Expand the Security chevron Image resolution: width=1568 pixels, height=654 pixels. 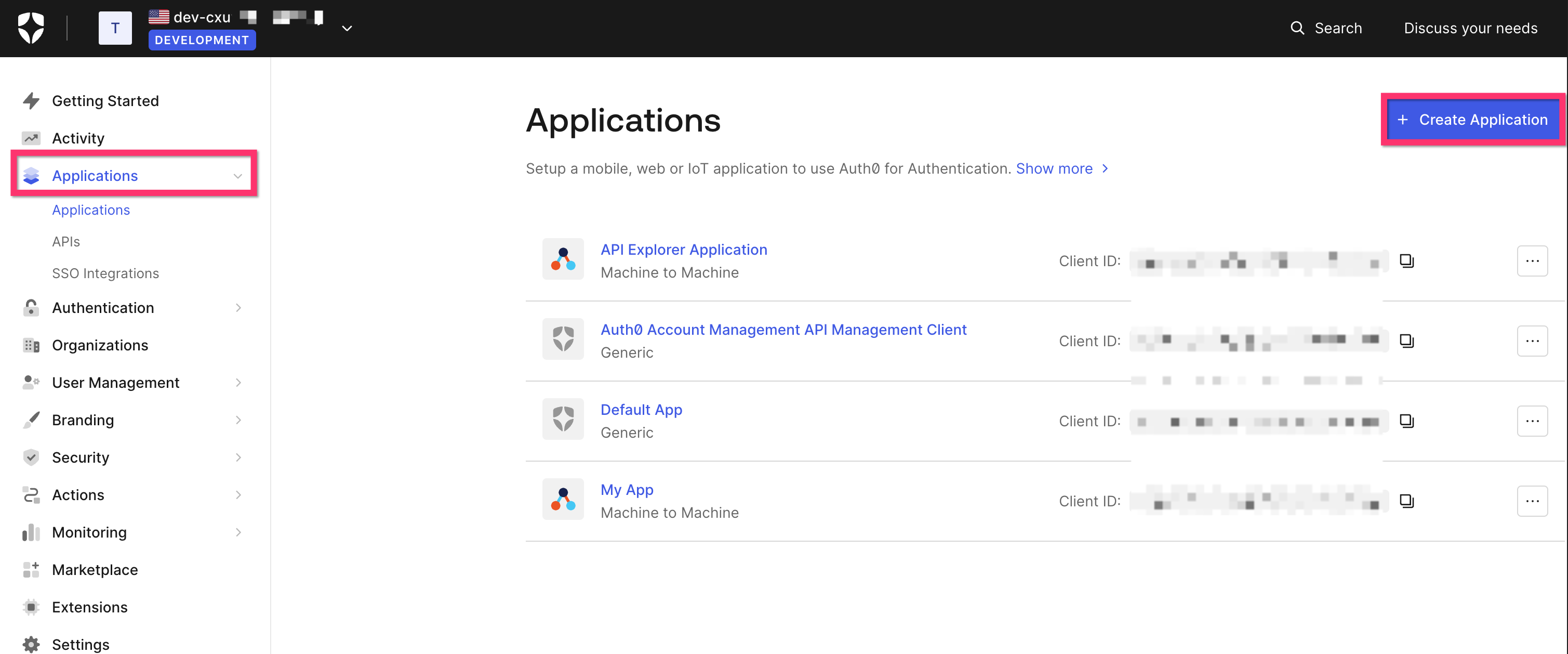coord(238,457)
